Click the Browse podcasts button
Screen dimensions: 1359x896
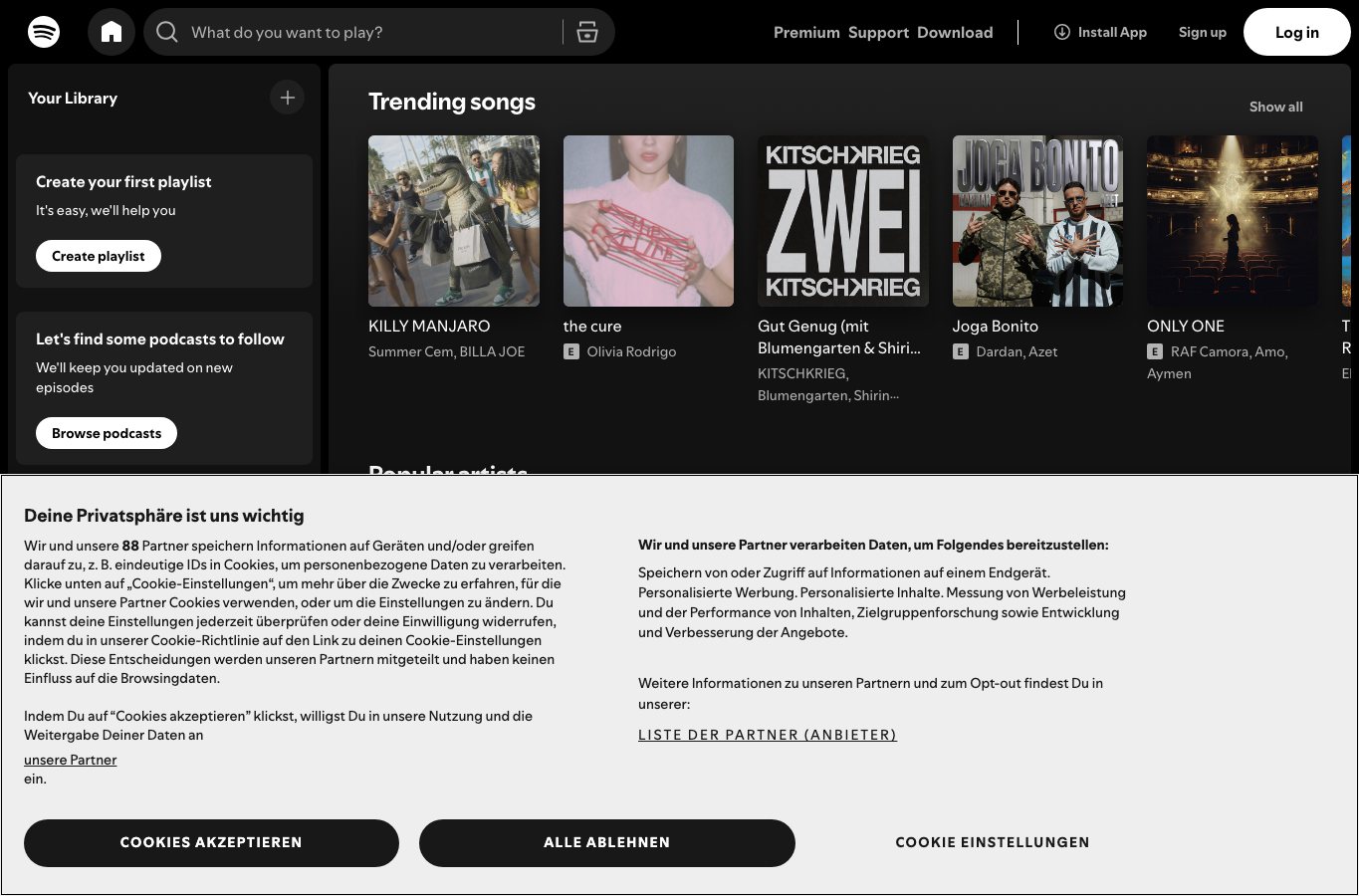click(107, 433)
